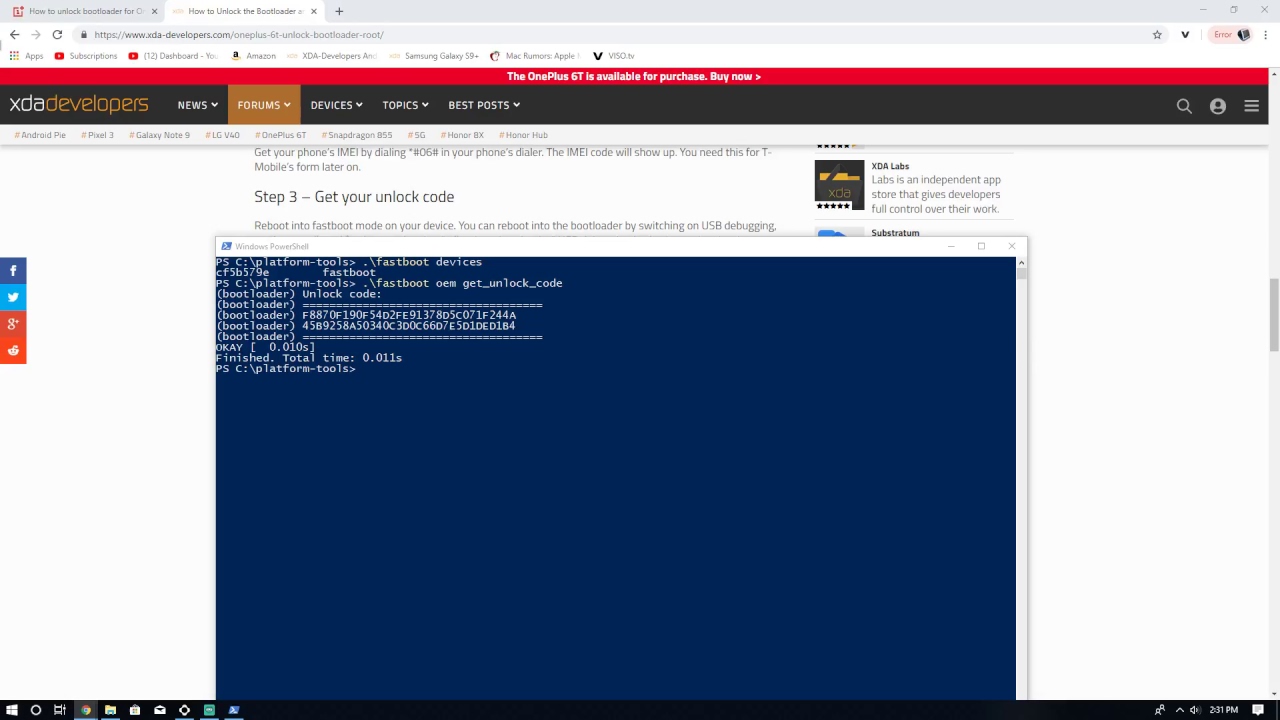The width and height of the screenshot is (1280, 720).
Task: Open Cortana search circle in the taskbar
Action: pyautogui.click(x=36, y=710)
